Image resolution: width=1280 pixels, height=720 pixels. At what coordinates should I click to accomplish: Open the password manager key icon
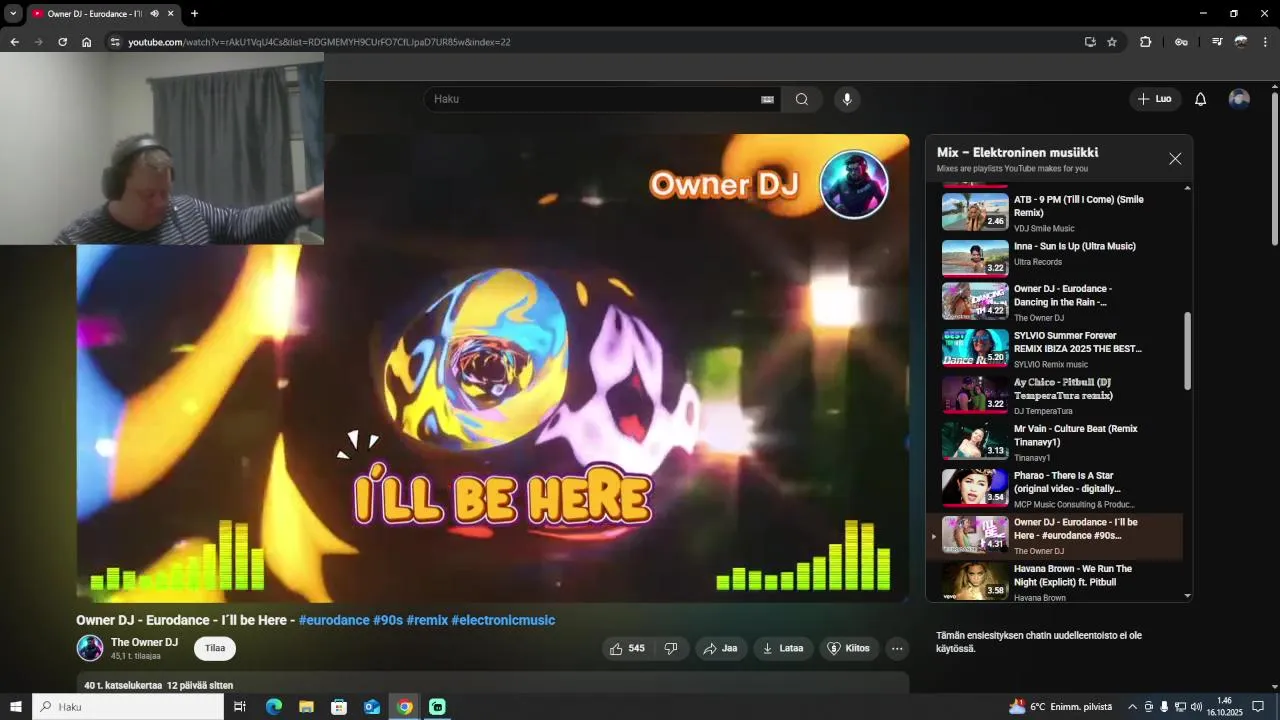1181,42
